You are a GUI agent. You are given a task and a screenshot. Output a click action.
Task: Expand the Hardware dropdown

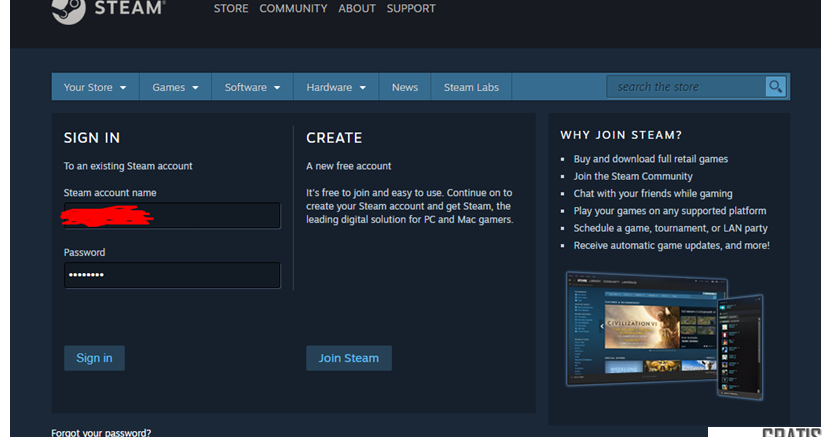pyautogui.click(x=336, y=87)
